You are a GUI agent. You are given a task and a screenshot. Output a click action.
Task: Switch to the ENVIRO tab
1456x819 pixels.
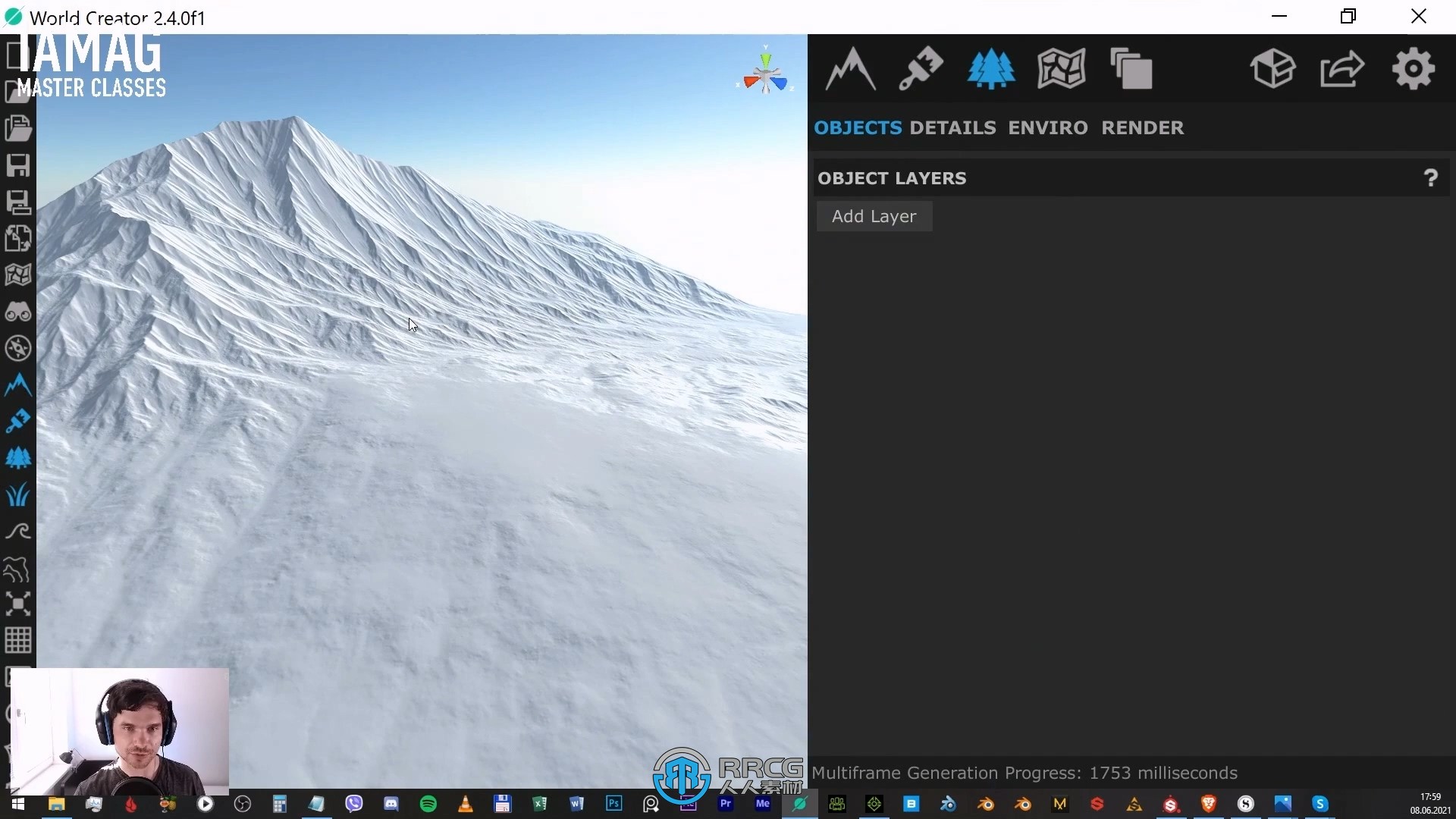[x=1048, y=127]
